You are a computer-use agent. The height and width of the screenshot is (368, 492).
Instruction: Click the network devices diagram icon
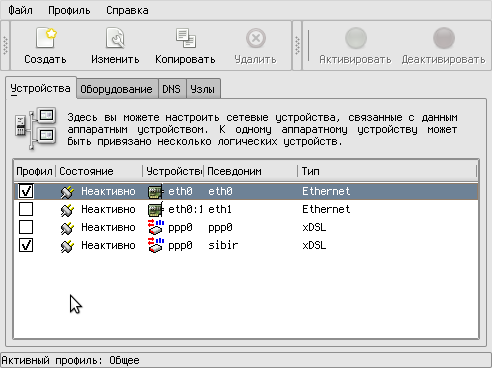tap(36, 128)
